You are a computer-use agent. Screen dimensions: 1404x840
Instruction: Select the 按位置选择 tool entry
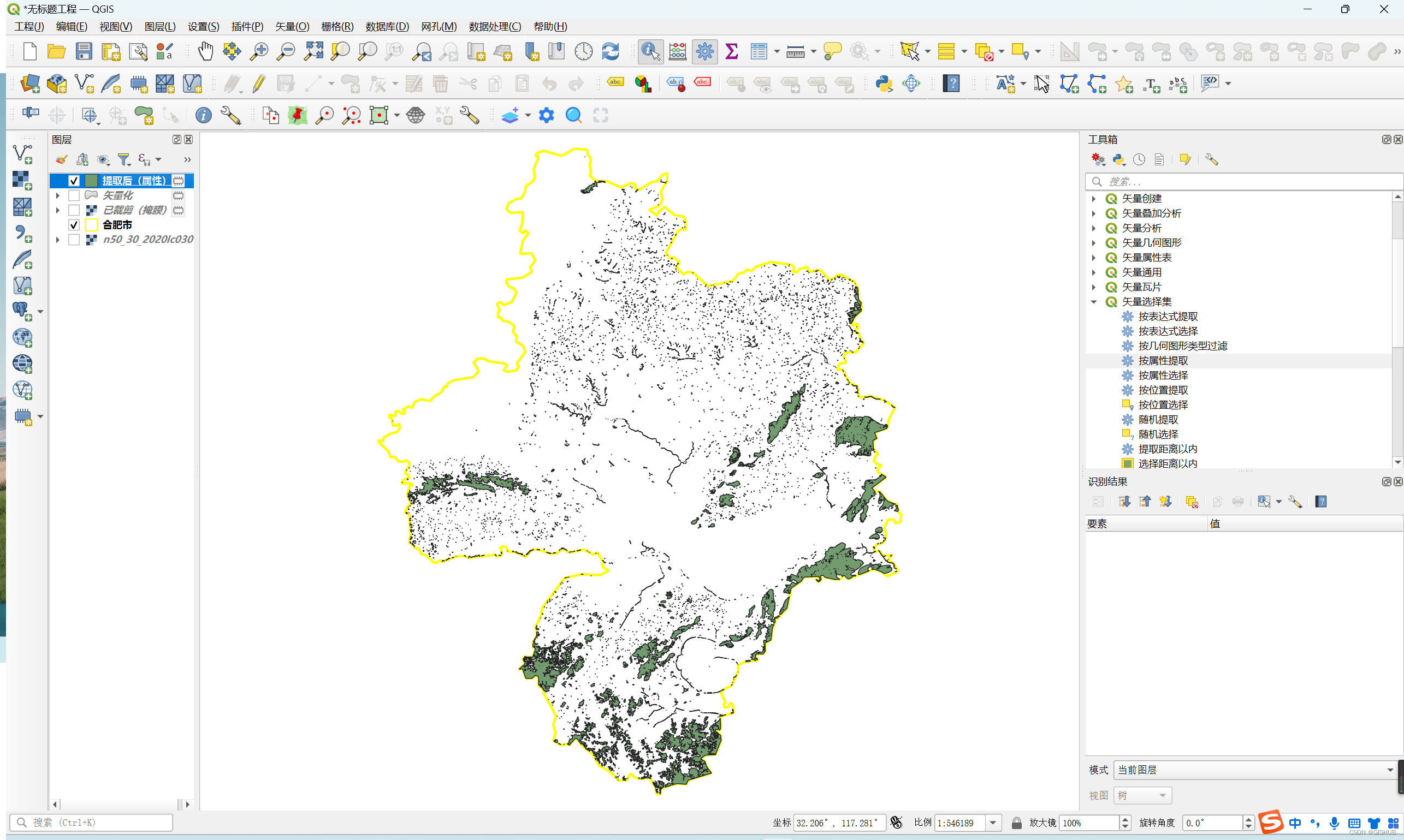coord(1163,404)
